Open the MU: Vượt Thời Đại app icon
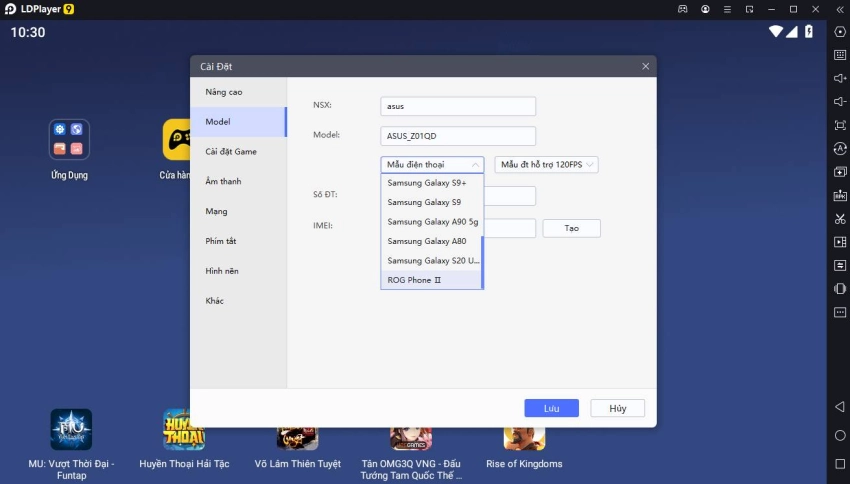Image resolution: width=850 pixels, height=484 pixels. 71,429
